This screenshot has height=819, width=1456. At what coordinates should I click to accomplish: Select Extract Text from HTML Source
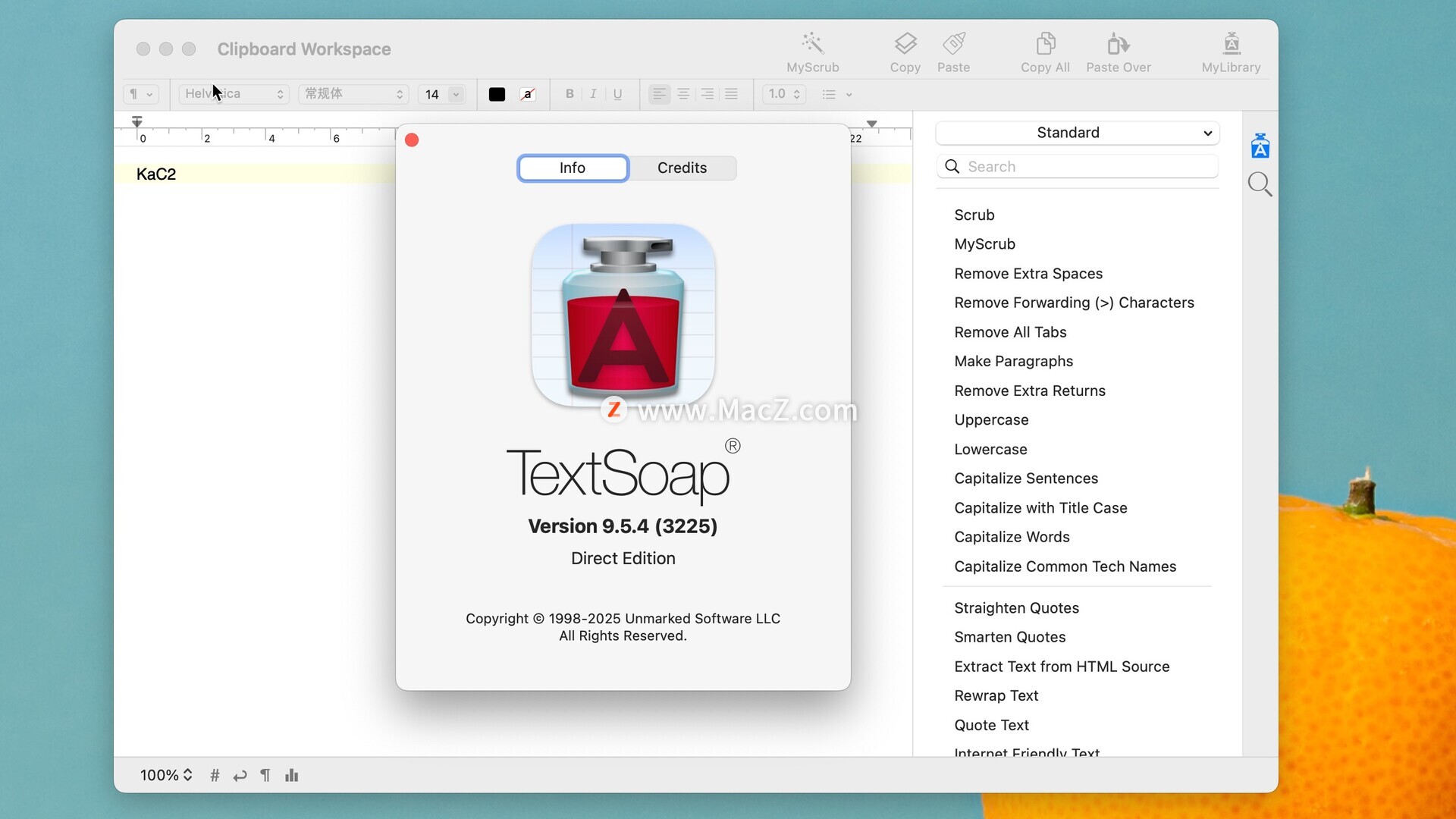[x=1062, y=667]
